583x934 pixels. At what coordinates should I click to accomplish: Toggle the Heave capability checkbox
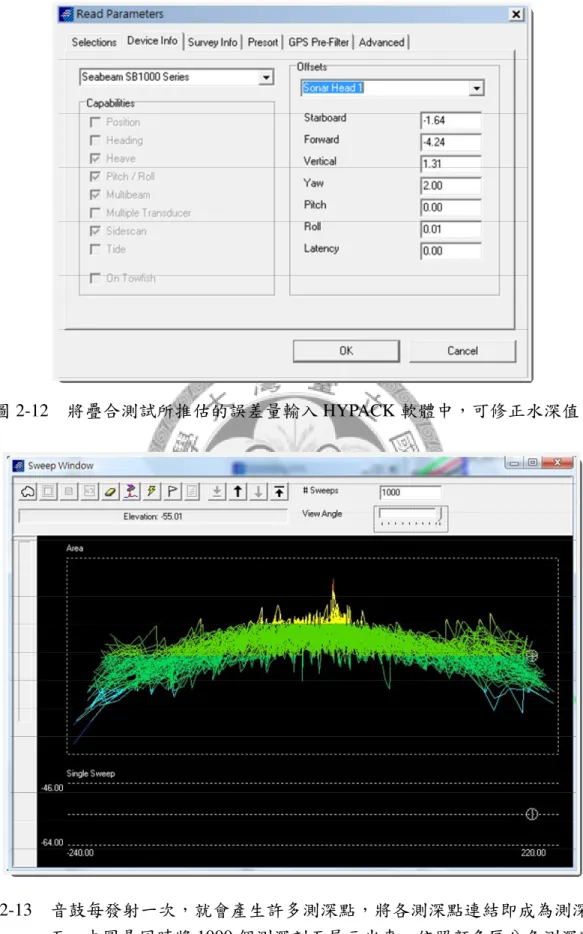click(x=95, y=158)
